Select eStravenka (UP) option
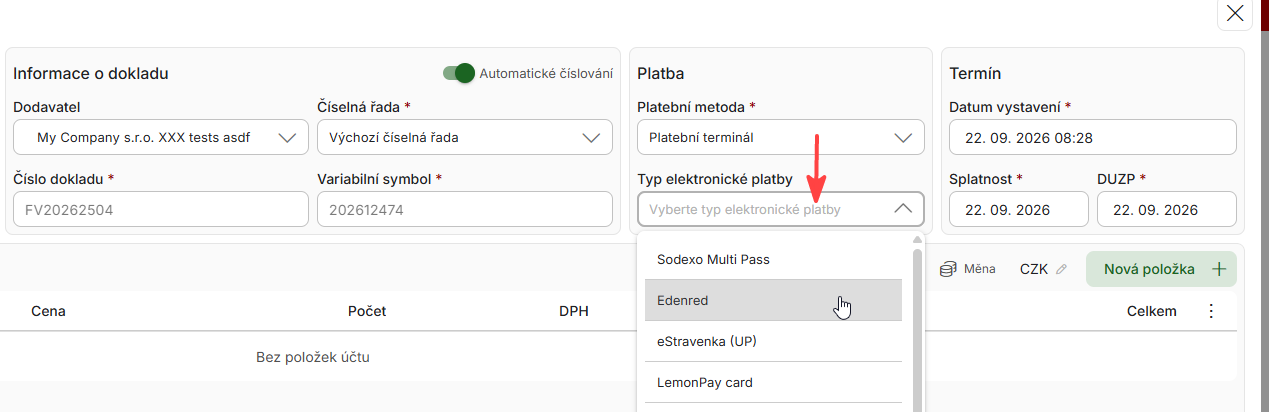 tap(770, 341)
